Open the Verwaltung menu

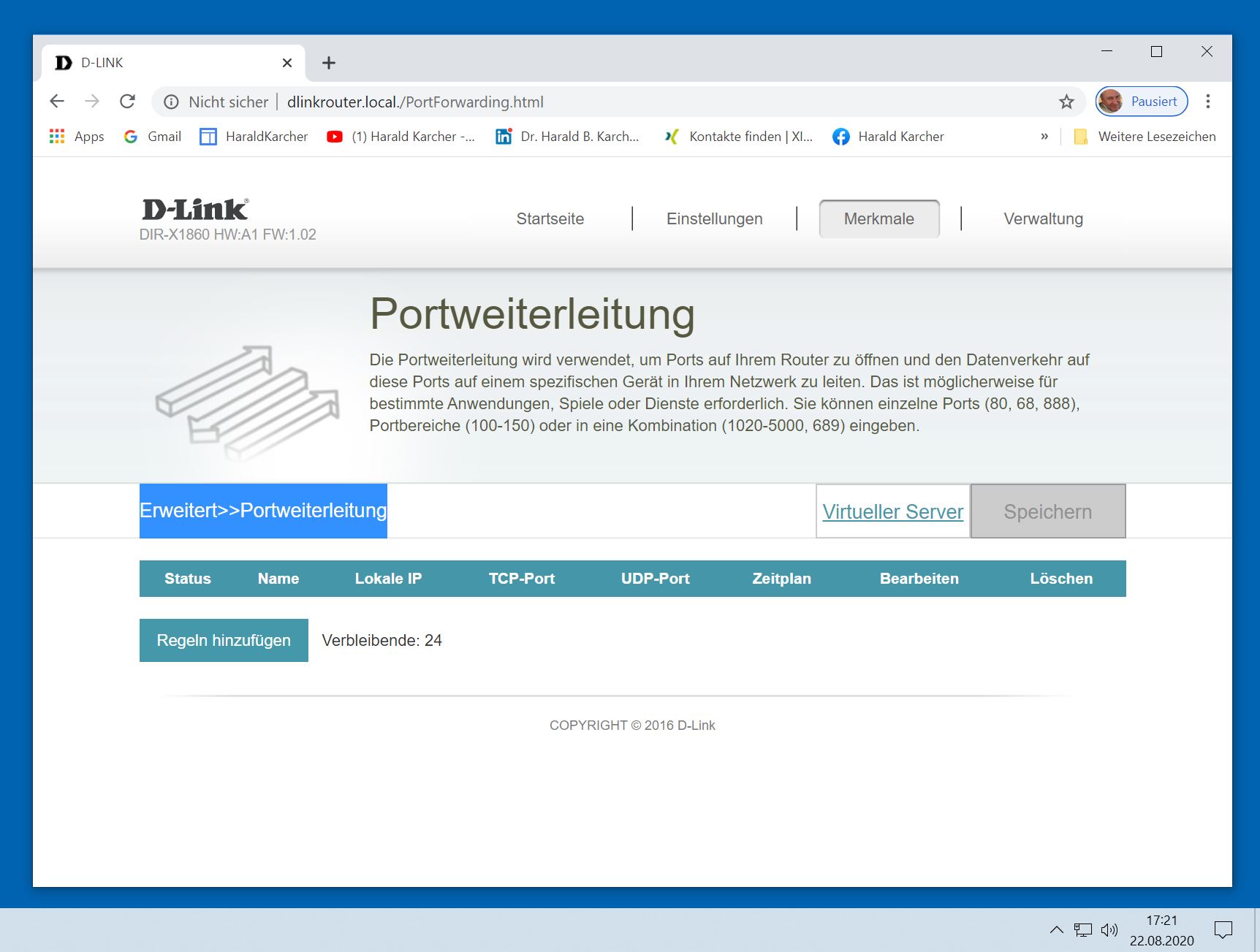(x=1043, y=219)
